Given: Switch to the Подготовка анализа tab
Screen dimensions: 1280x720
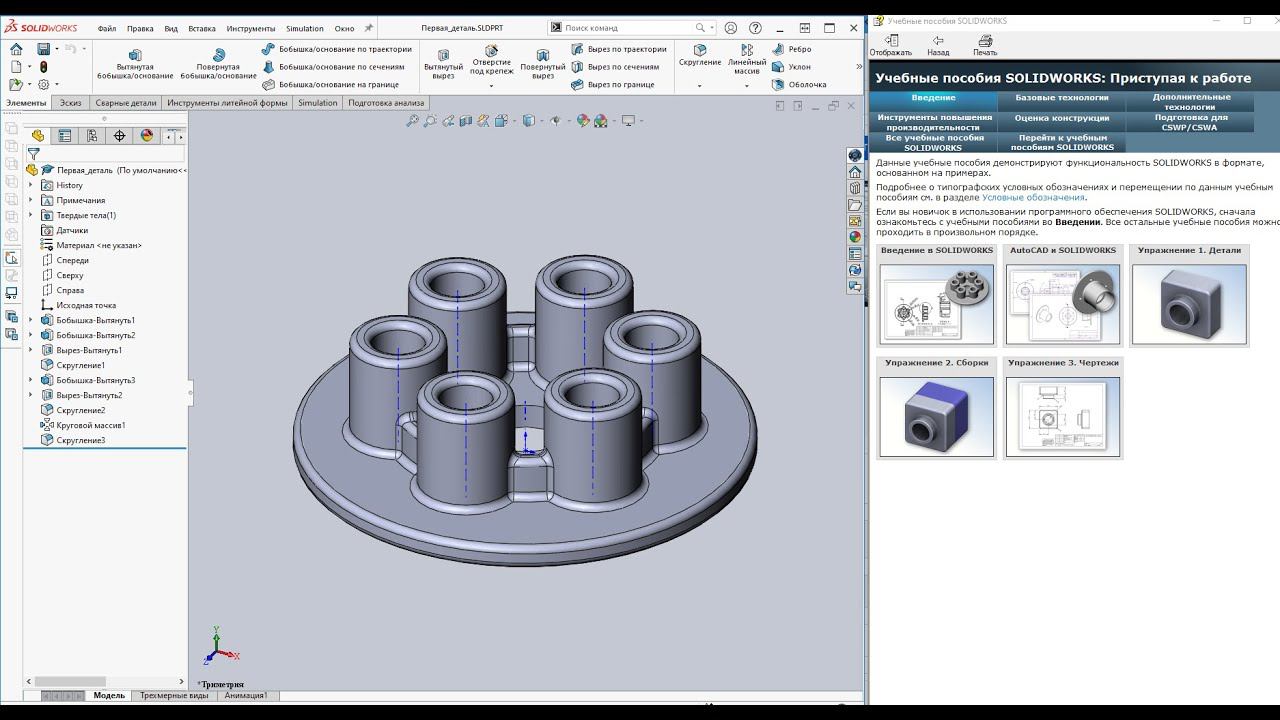Looking at the screenshot, I should pyautogui.click(x=386, y=103).
